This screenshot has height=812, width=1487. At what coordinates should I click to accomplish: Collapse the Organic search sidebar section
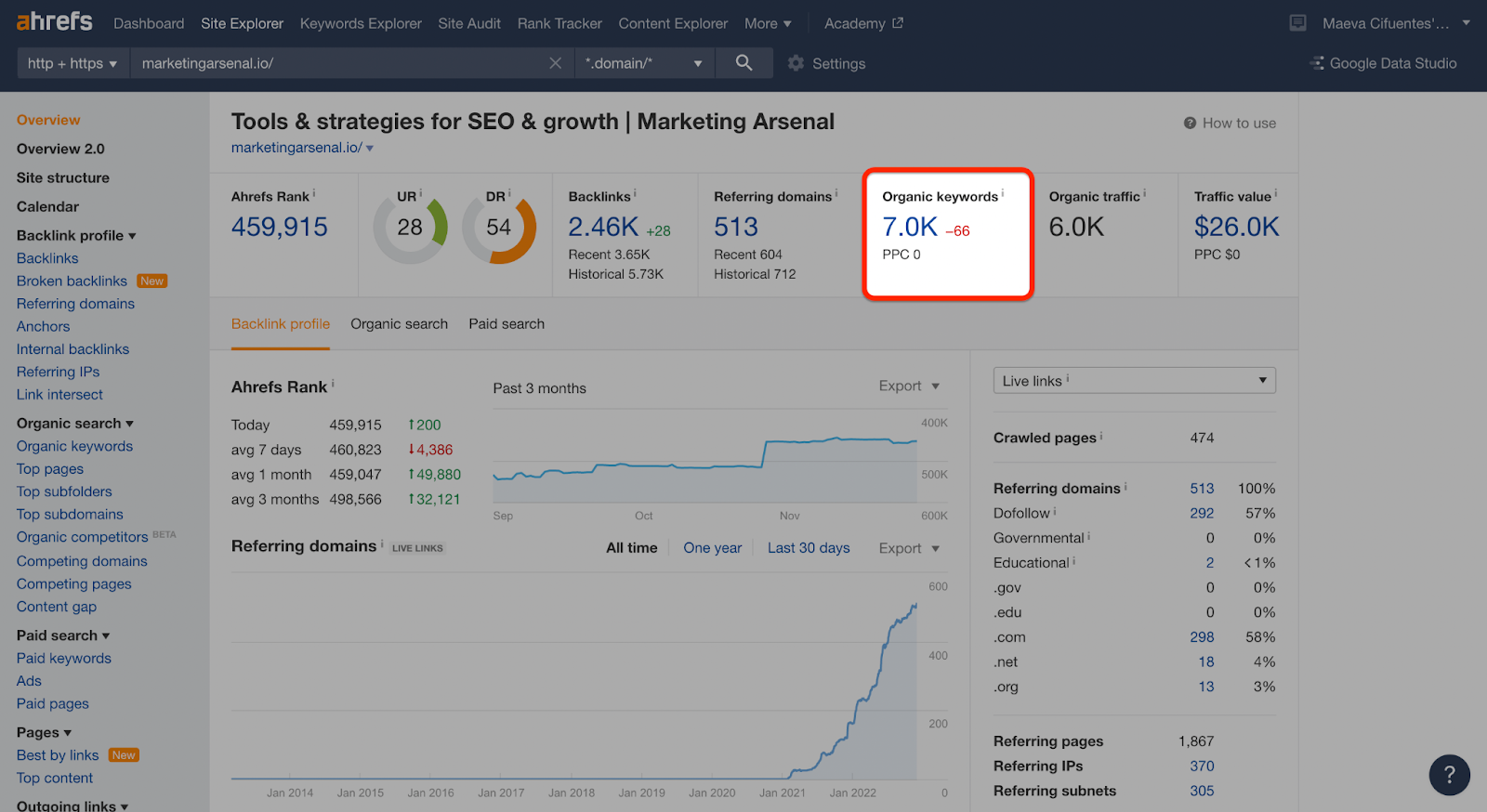click(x=75, y=424)
